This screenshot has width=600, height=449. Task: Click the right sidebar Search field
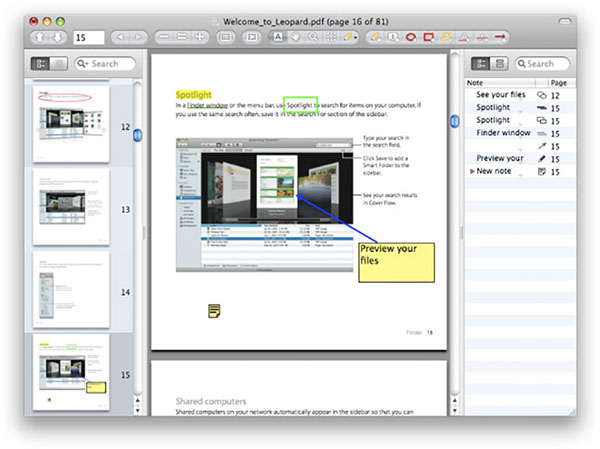542,64
